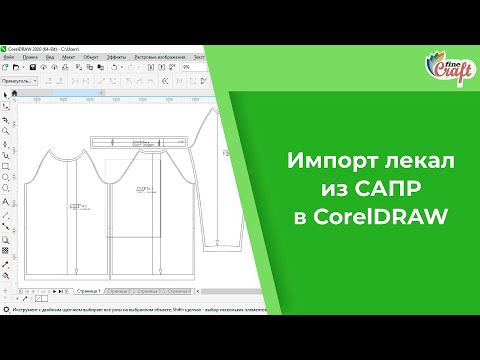Select the Polygon tool

(x=6, y=188)
